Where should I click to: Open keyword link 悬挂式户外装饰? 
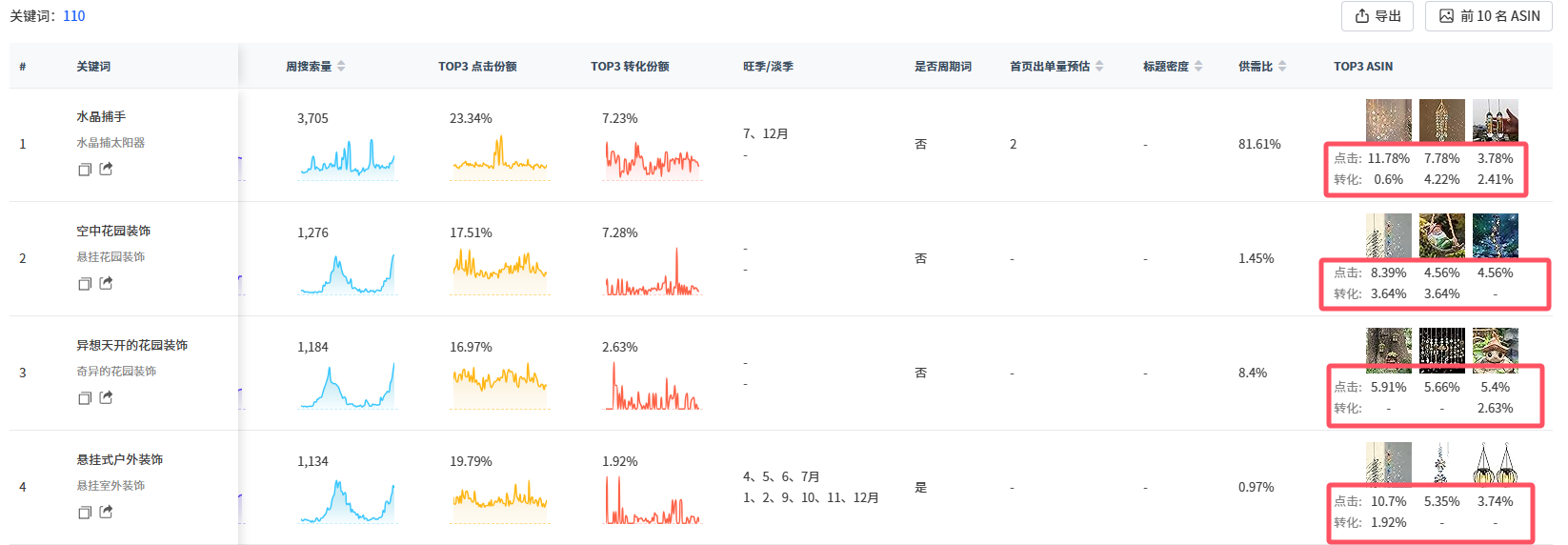pos(120,459)
